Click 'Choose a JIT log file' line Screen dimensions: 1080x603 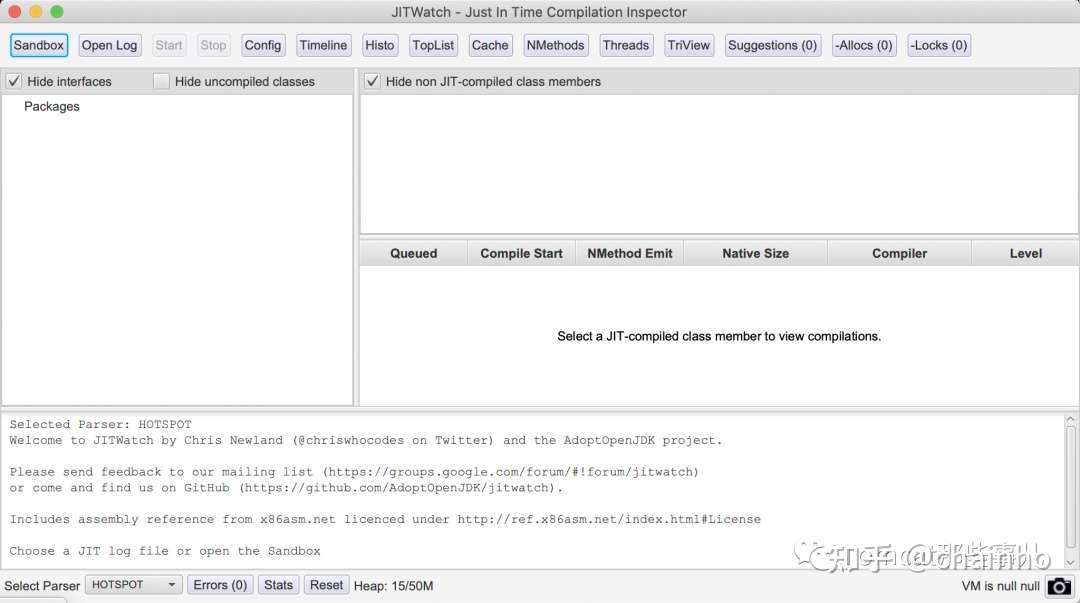165,551
